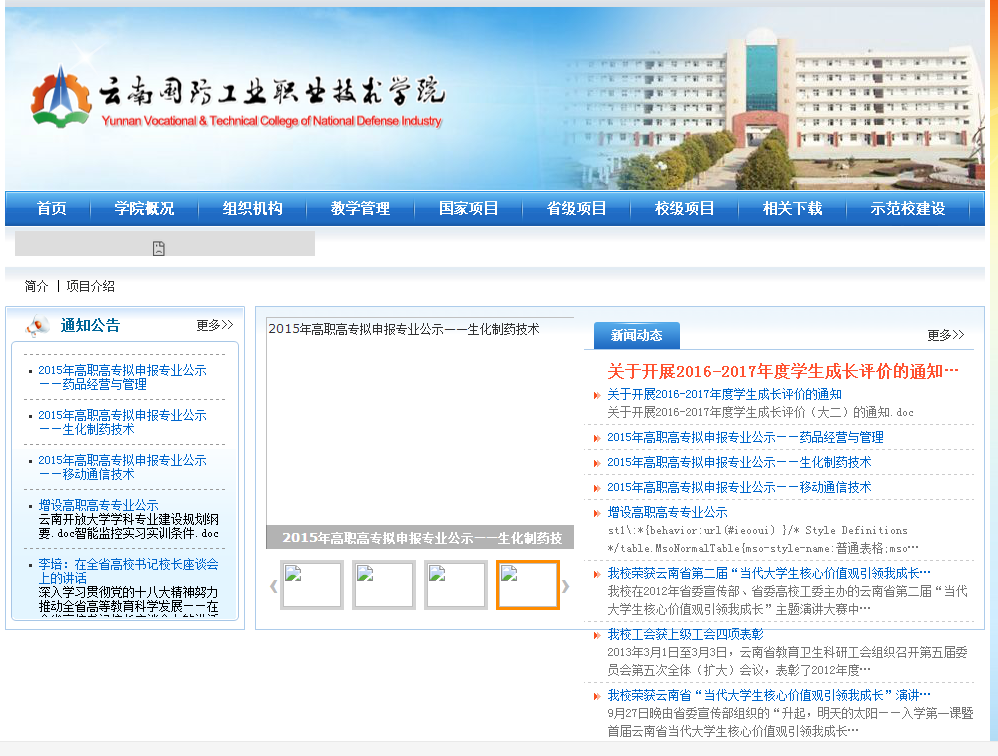Screen dimensions: 998x756
Task: Open 我校工会获上级工会四项表彰 news link
Action: coord(684,634)
